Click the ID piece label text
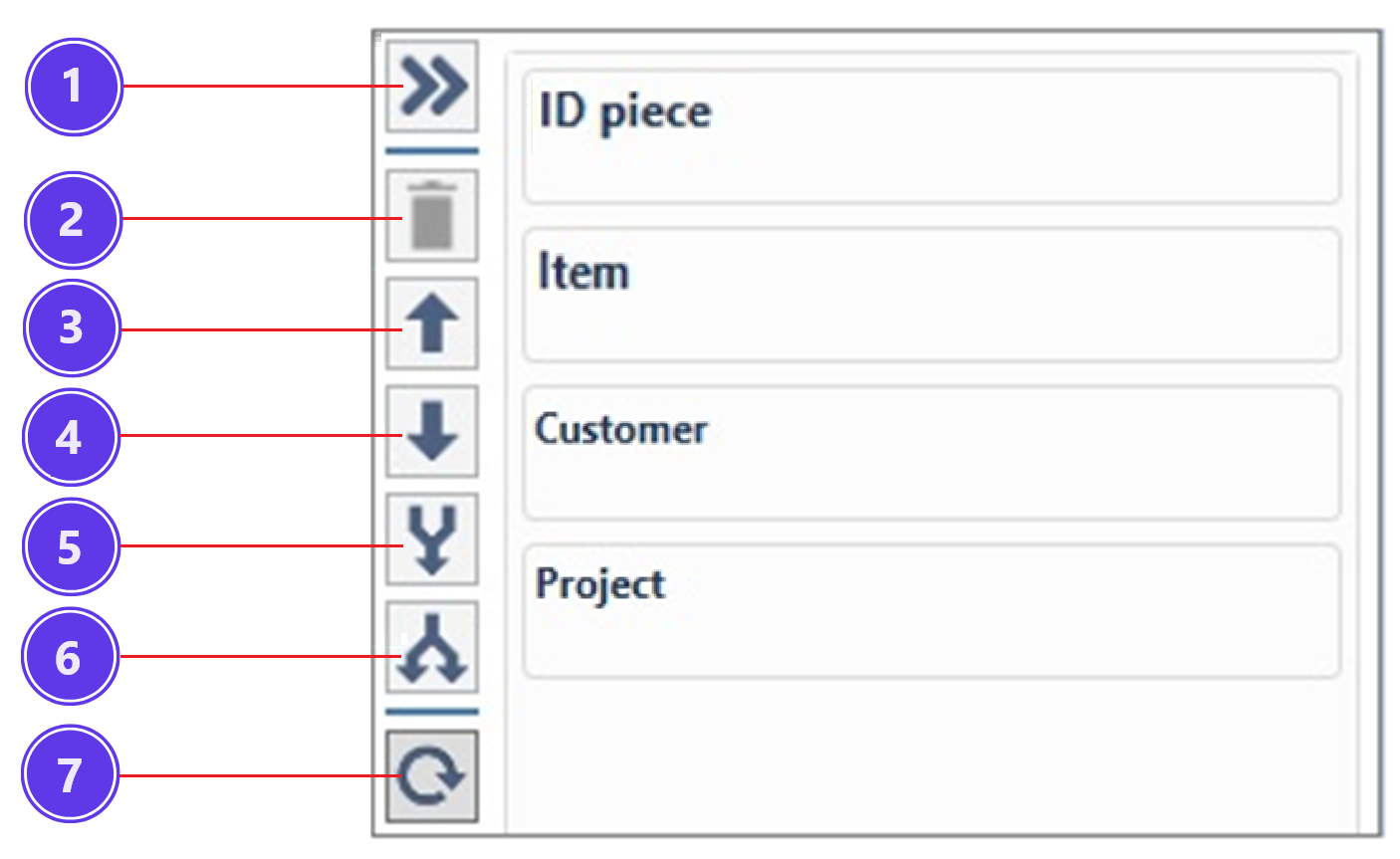1400x859 pixels. (x=624, y=111)
